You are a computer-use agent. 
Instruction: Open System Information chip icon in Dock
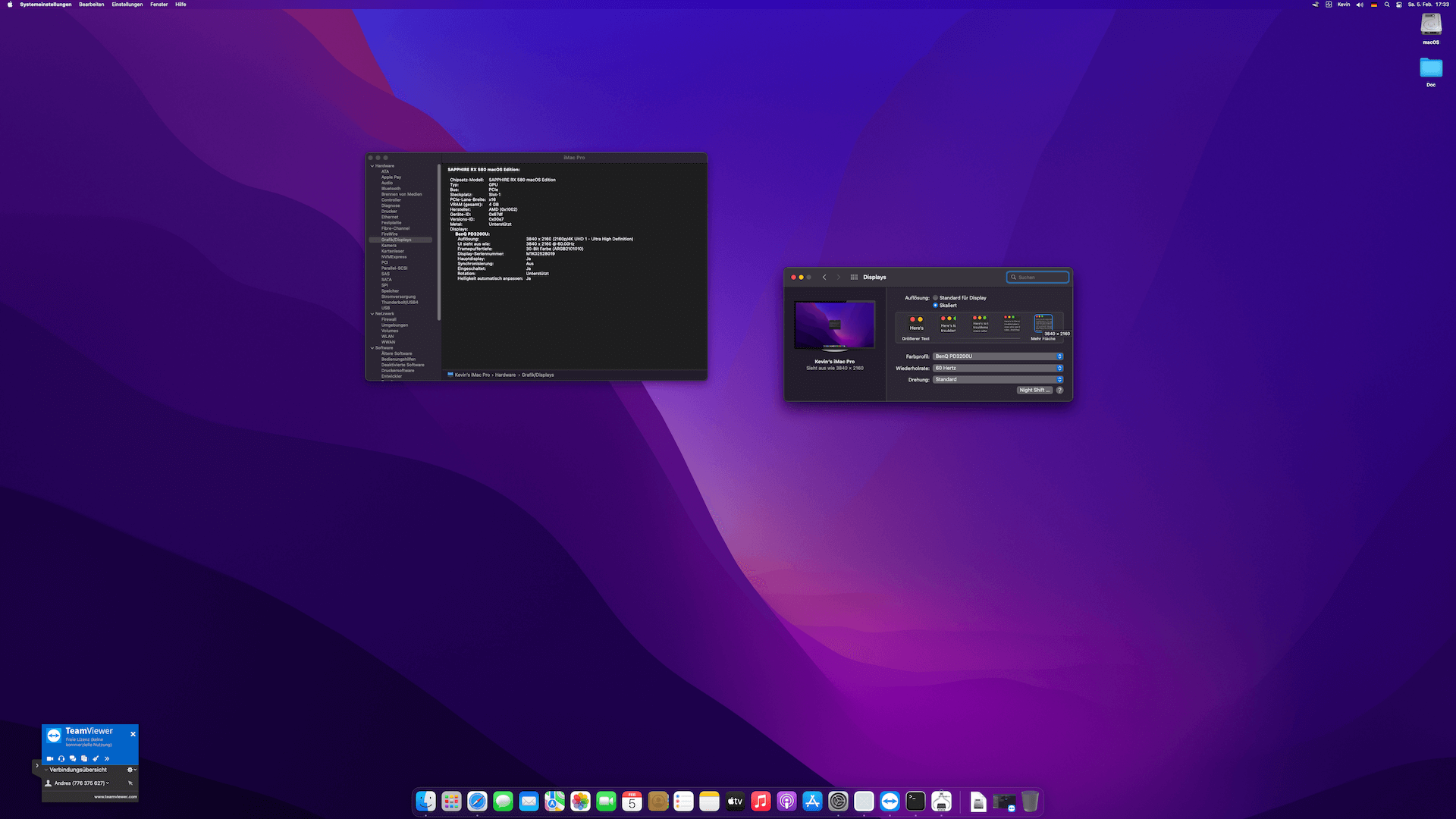[942, 801]
